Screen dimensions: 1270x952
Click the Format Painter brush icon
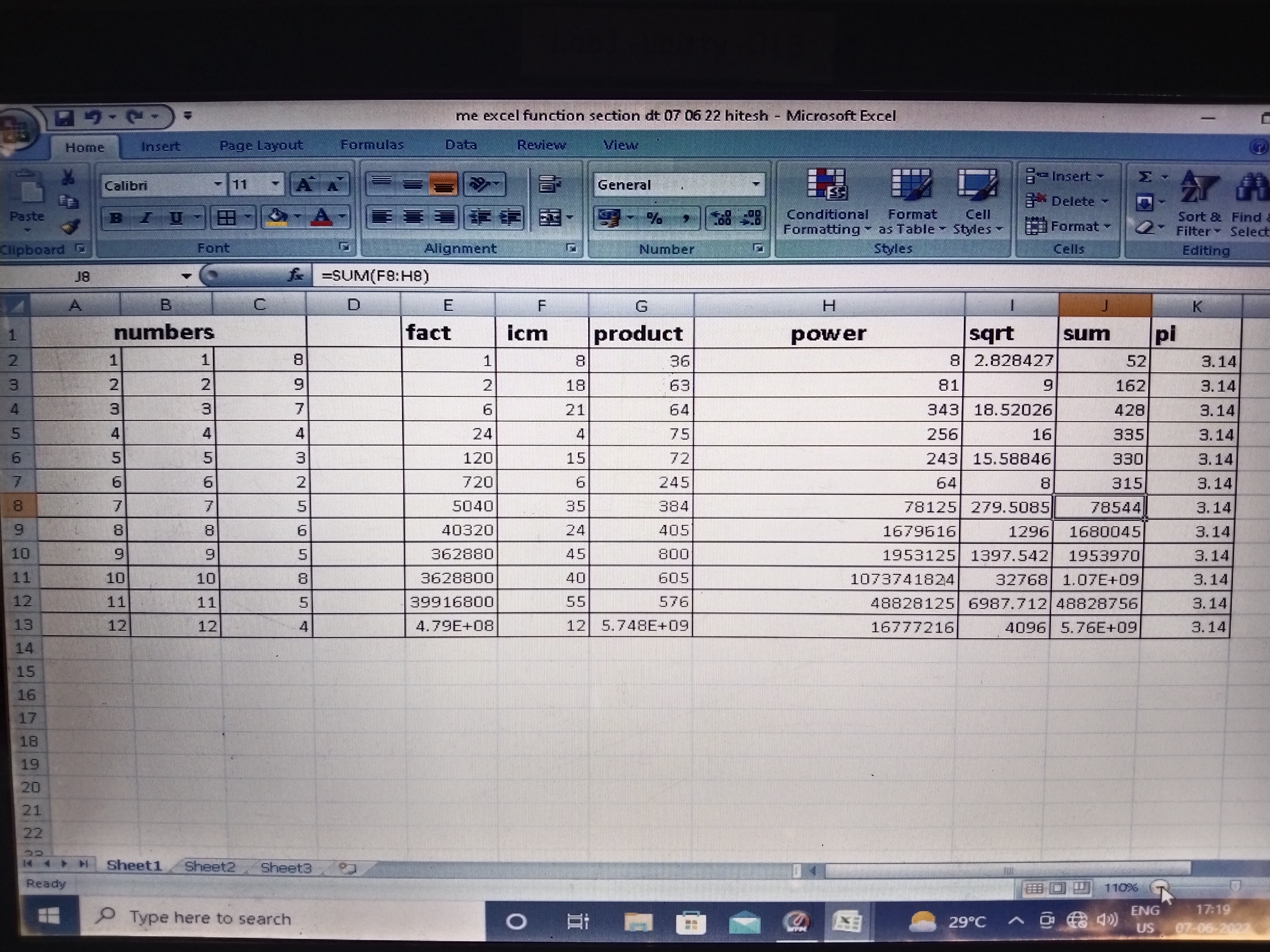pos(71,227)
